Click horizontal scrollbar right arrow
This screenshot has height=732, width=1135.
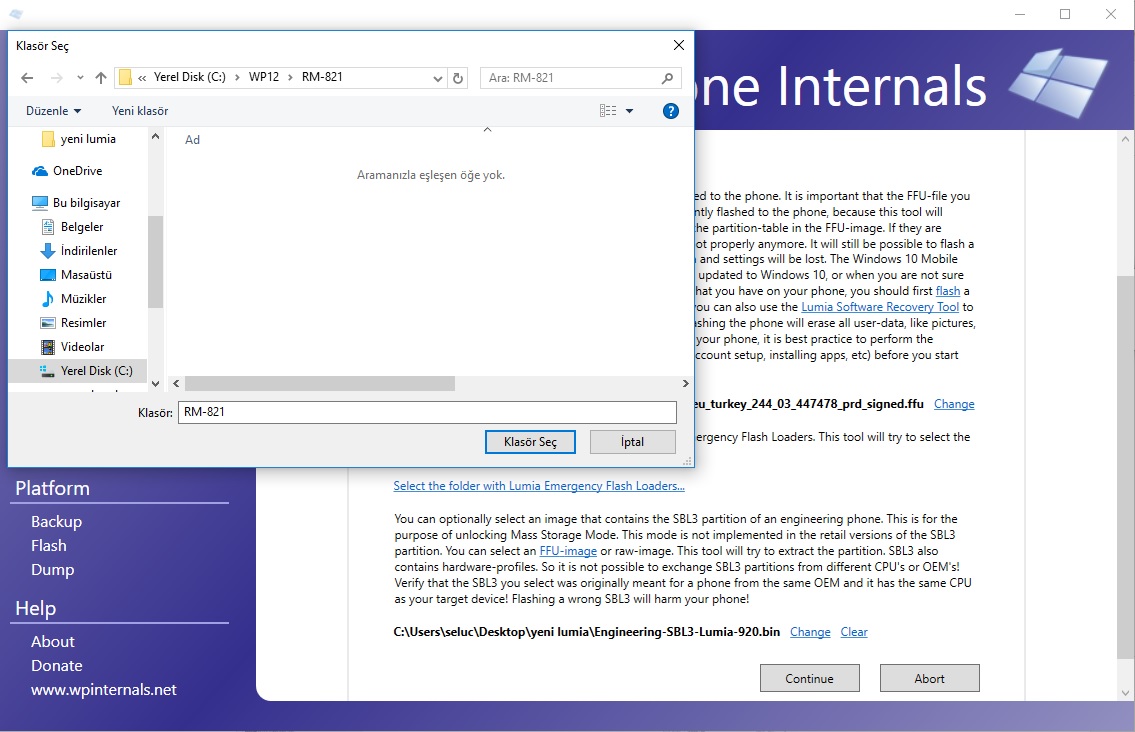[685, 384]
